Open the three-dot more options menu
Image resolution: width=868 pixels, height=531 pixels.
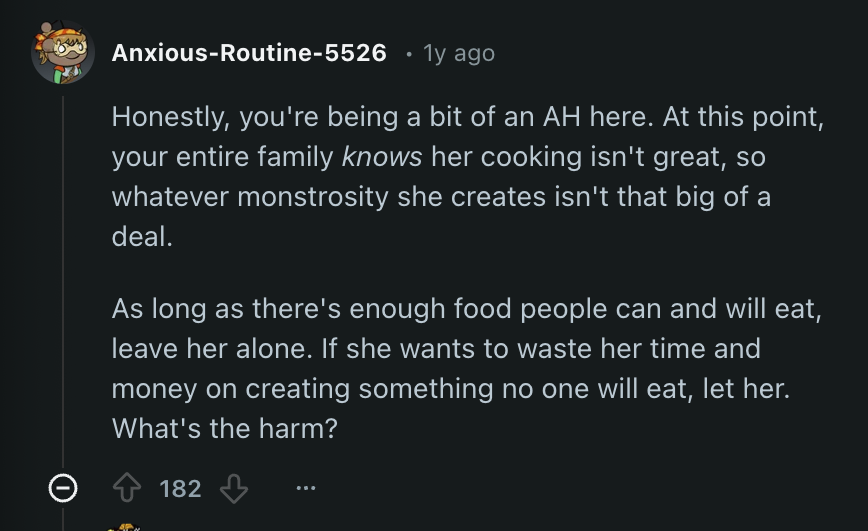[x=306, y=488]
